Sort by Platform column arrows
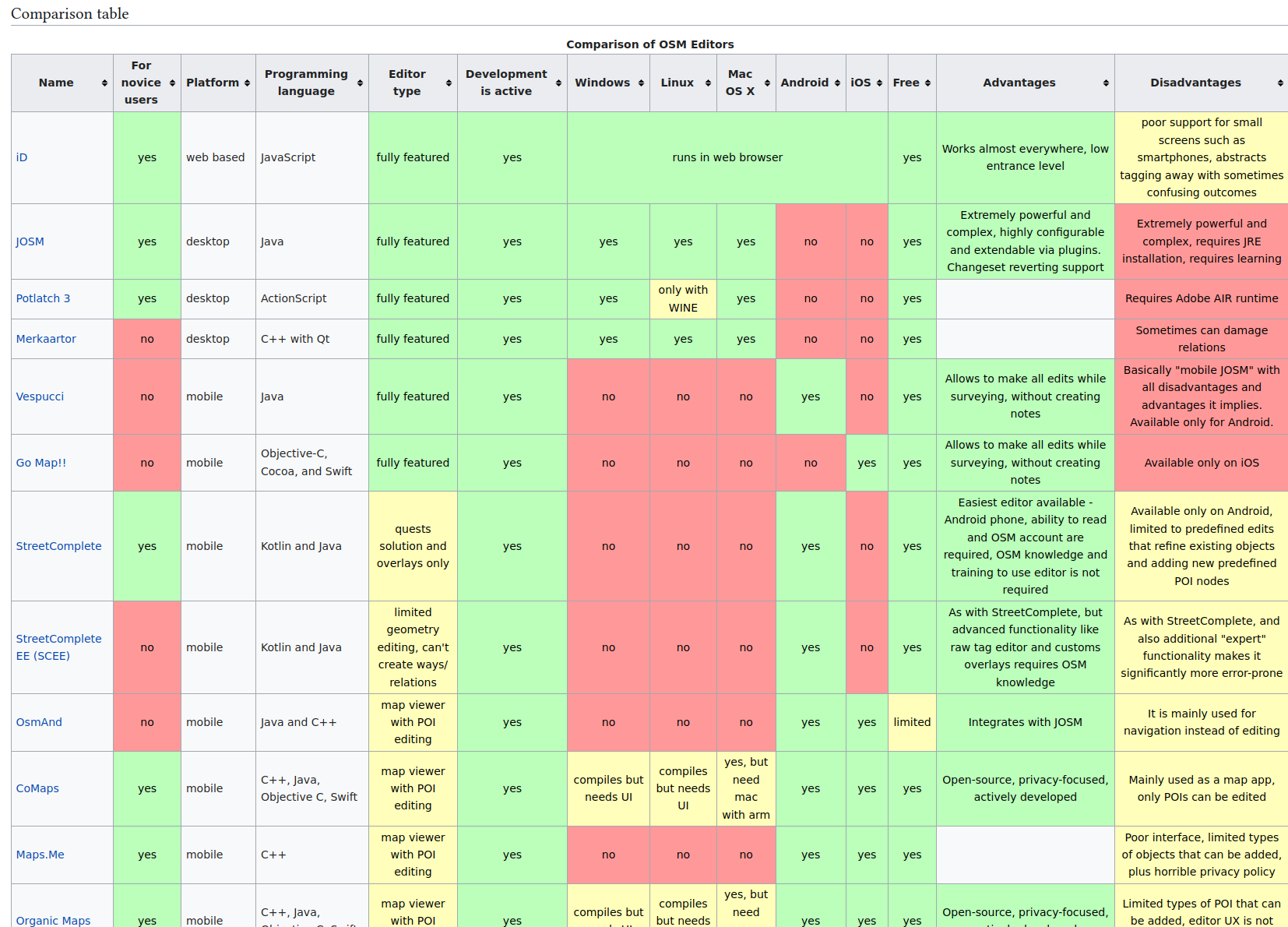Screen dimensions: 1288x927 247,83
